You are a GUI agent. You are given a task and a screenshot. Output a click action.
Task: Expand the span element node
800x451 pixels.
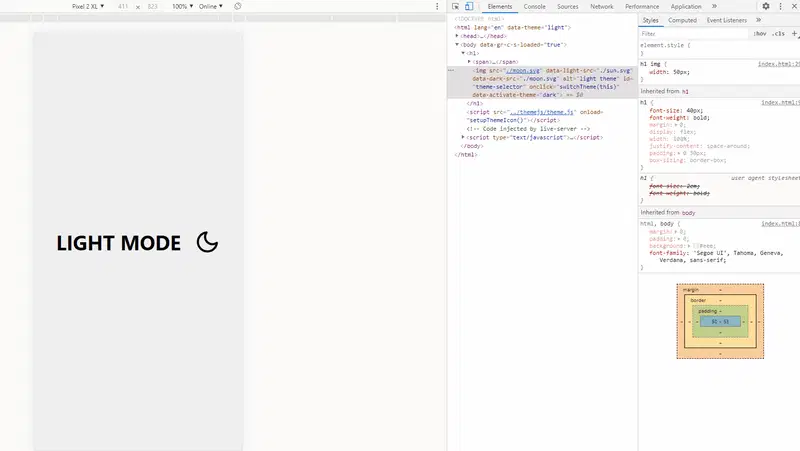[469, 61]
